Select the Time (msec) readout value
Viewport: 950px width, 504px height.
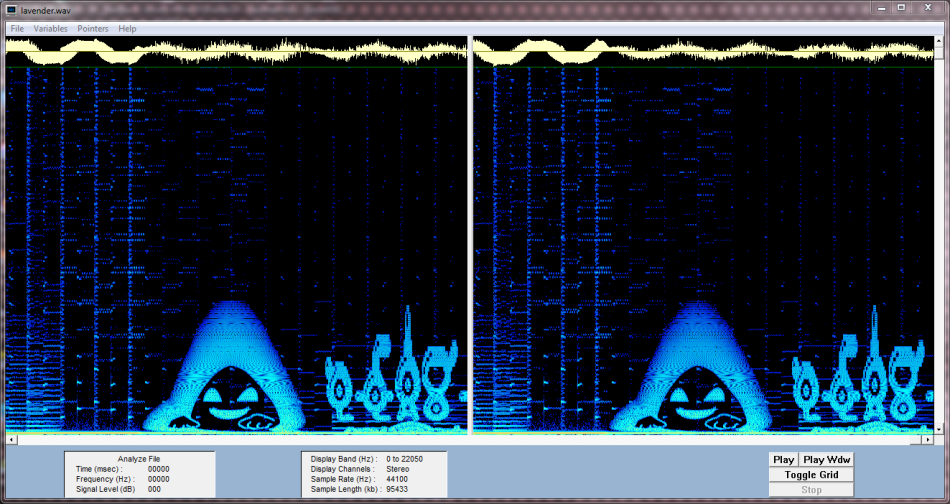coord(159,469)
